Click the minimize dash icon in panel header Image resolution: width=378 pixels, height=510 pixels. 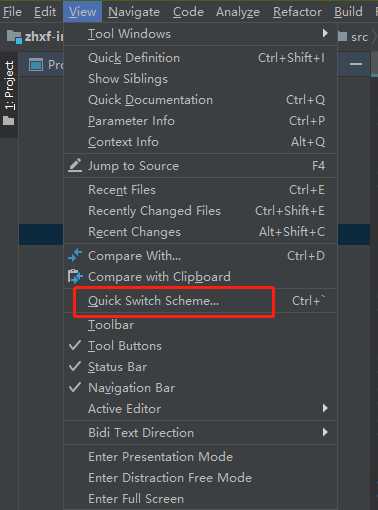pos(356,64)
